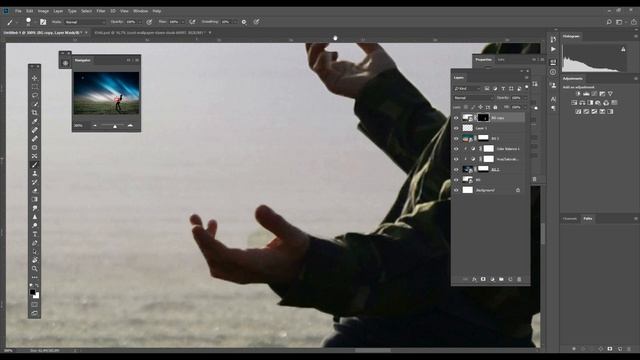Hide the Background layer
The image size is (640, 360).
tap(456, 190)
